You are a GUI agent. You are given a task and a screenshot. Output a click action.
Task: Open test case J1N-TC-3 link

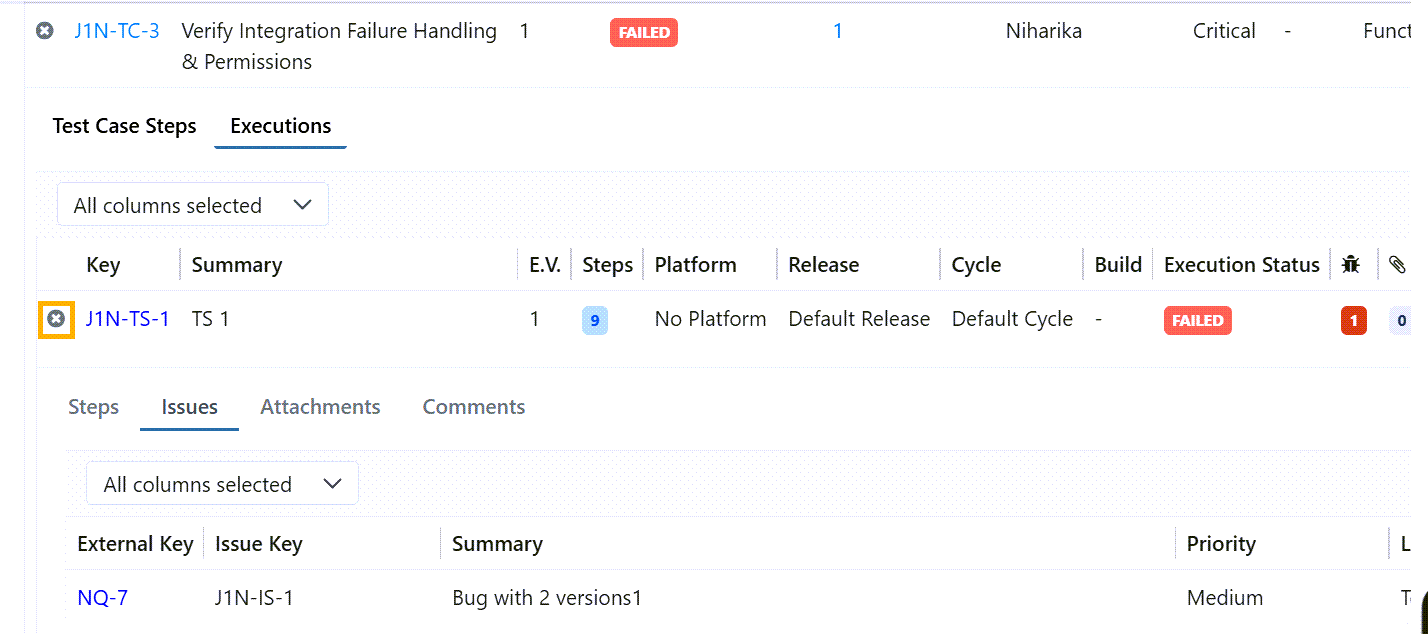pos(116,31)
